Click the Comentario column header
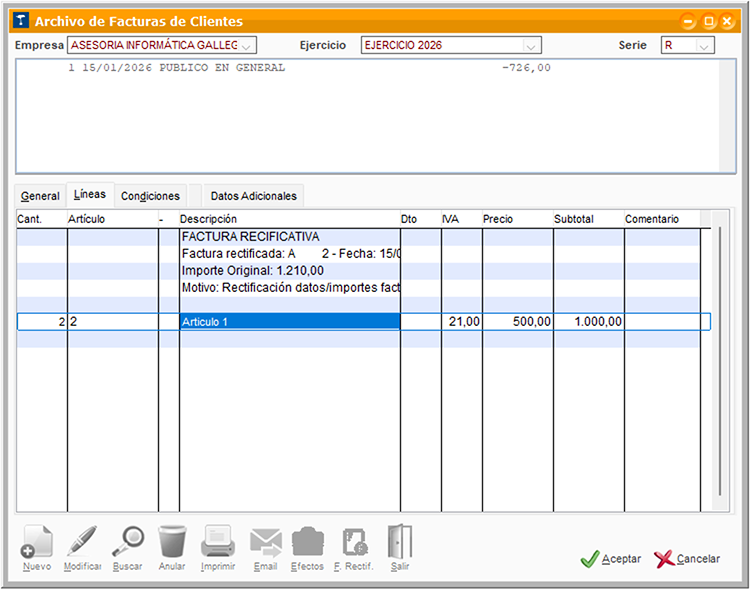This screenshot has height=590, width=750. (662, 219)
